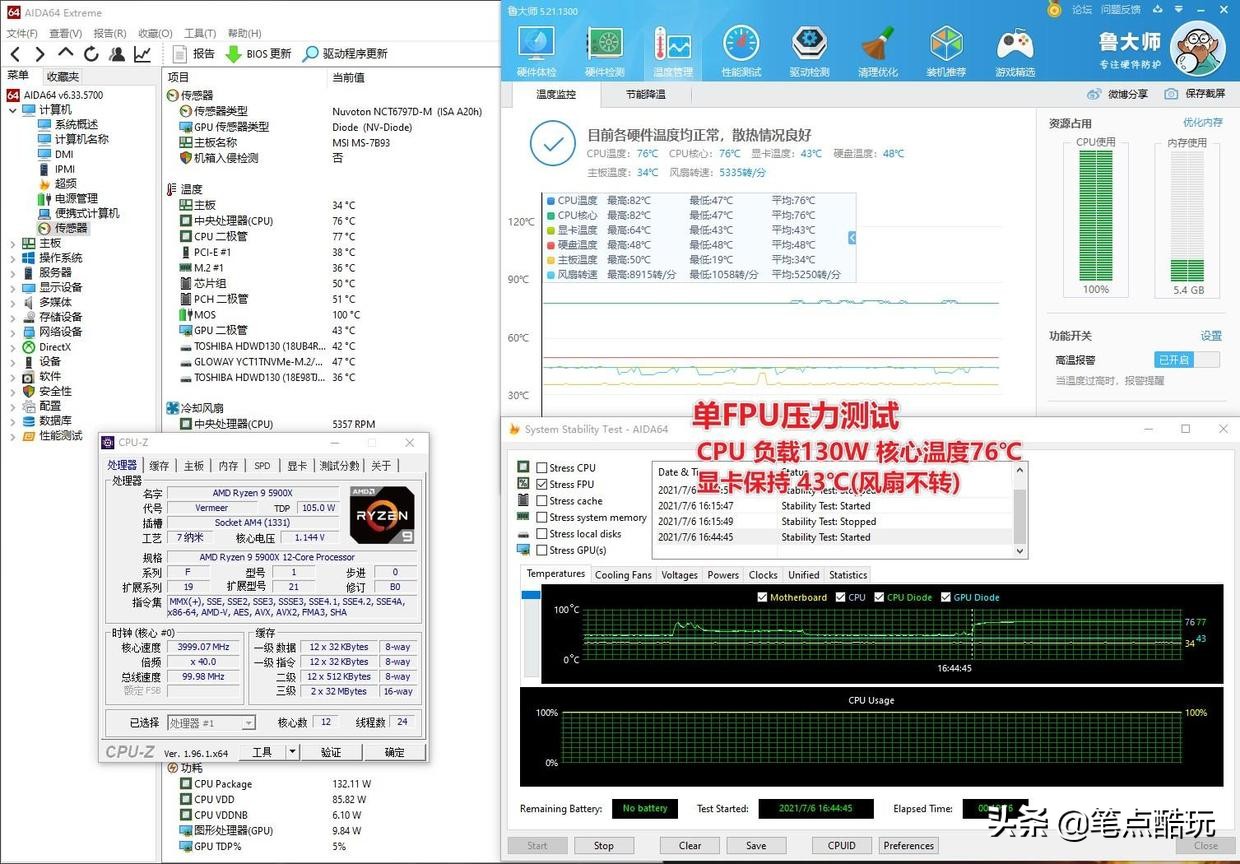Expand the 服务器 tree node
The height and width of the screenshot is (864, 1240).
point(12,272)
